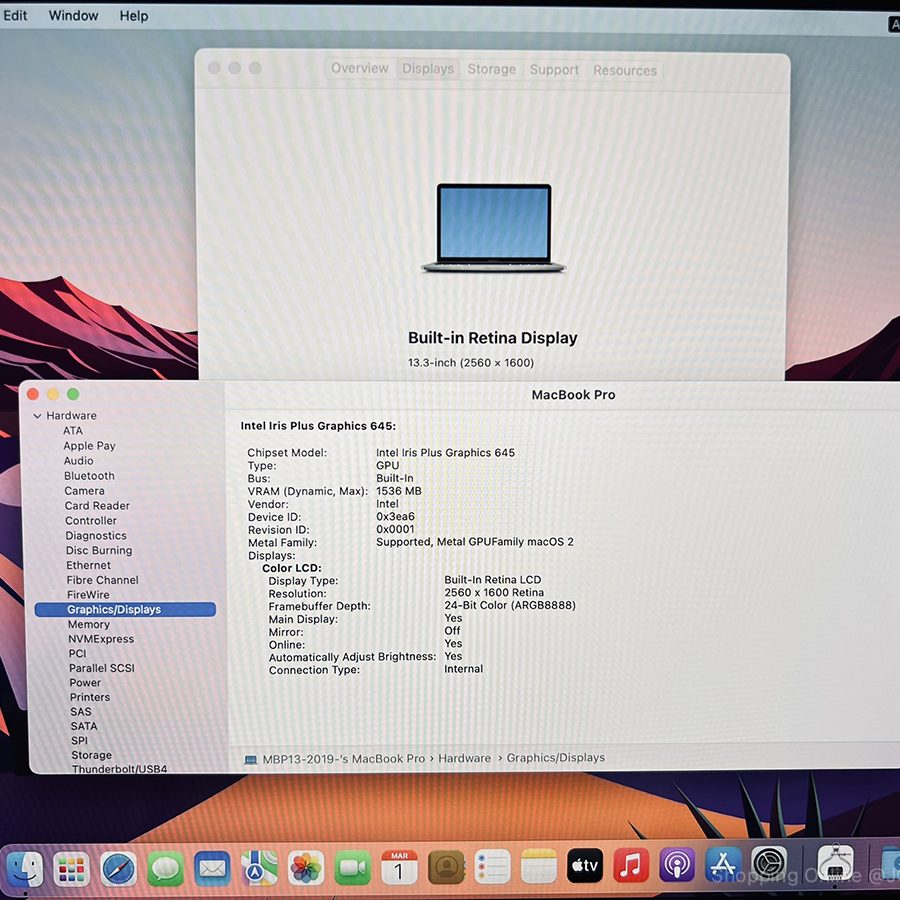Launch the Notes app from the Dock
The width and height of the screenshot is (900, 900).
[x=539, y=866]
